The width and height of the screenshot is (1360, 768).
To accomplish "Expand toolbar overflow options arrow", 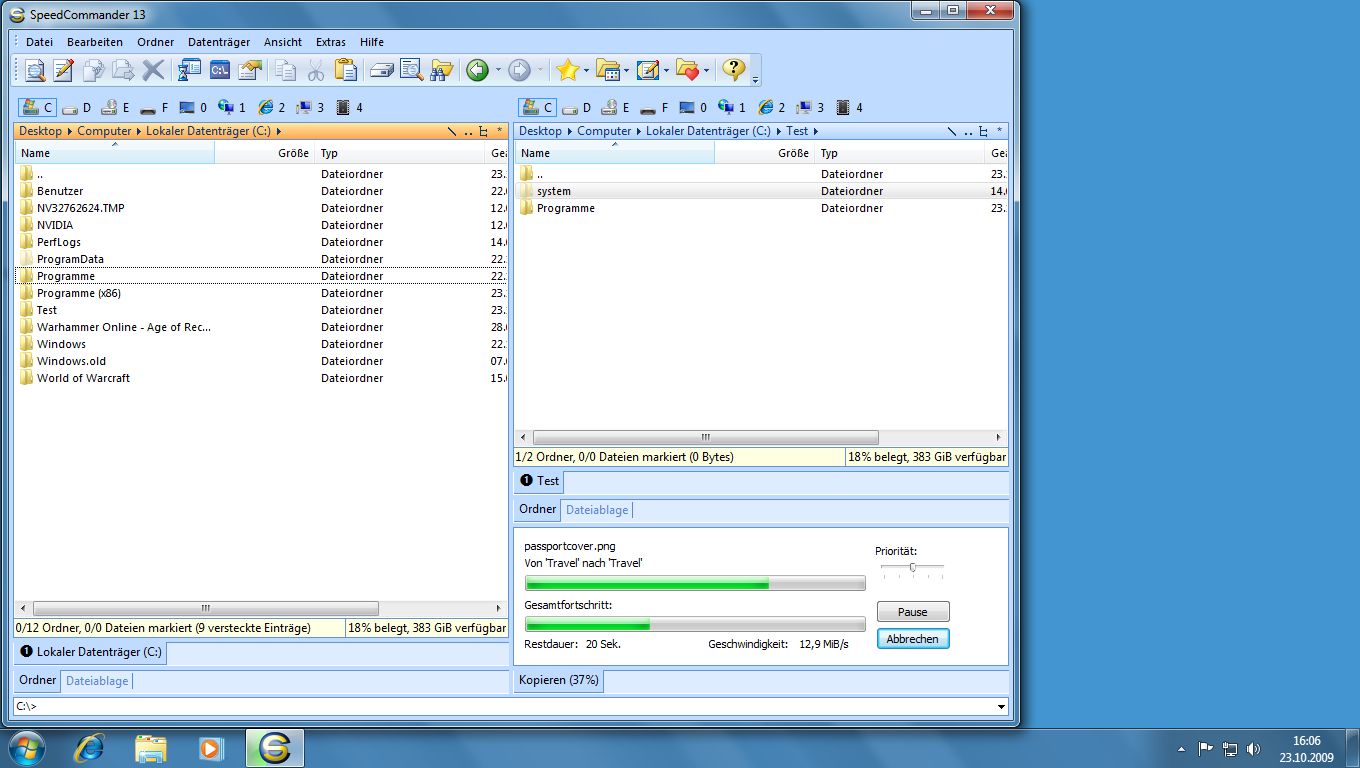I will tap(755, 79).
